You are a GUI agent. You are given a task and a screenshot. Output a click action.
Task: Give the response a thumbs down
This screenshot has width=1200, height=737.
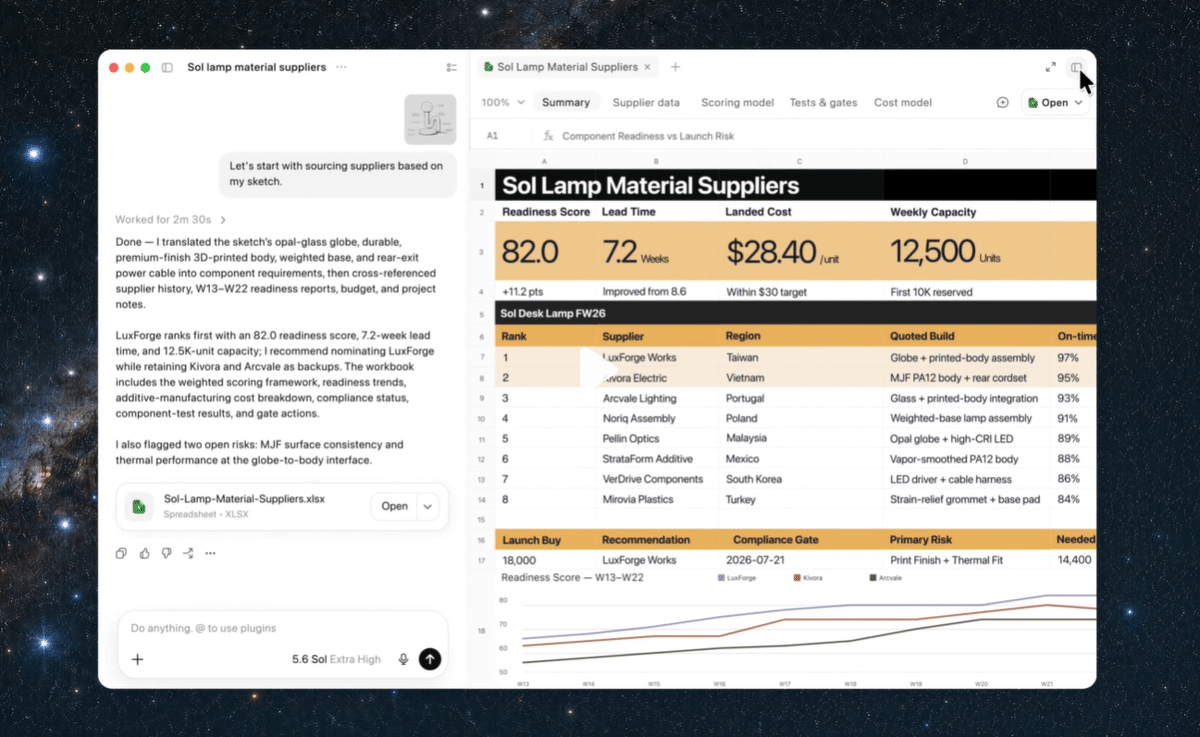[166, 553]
